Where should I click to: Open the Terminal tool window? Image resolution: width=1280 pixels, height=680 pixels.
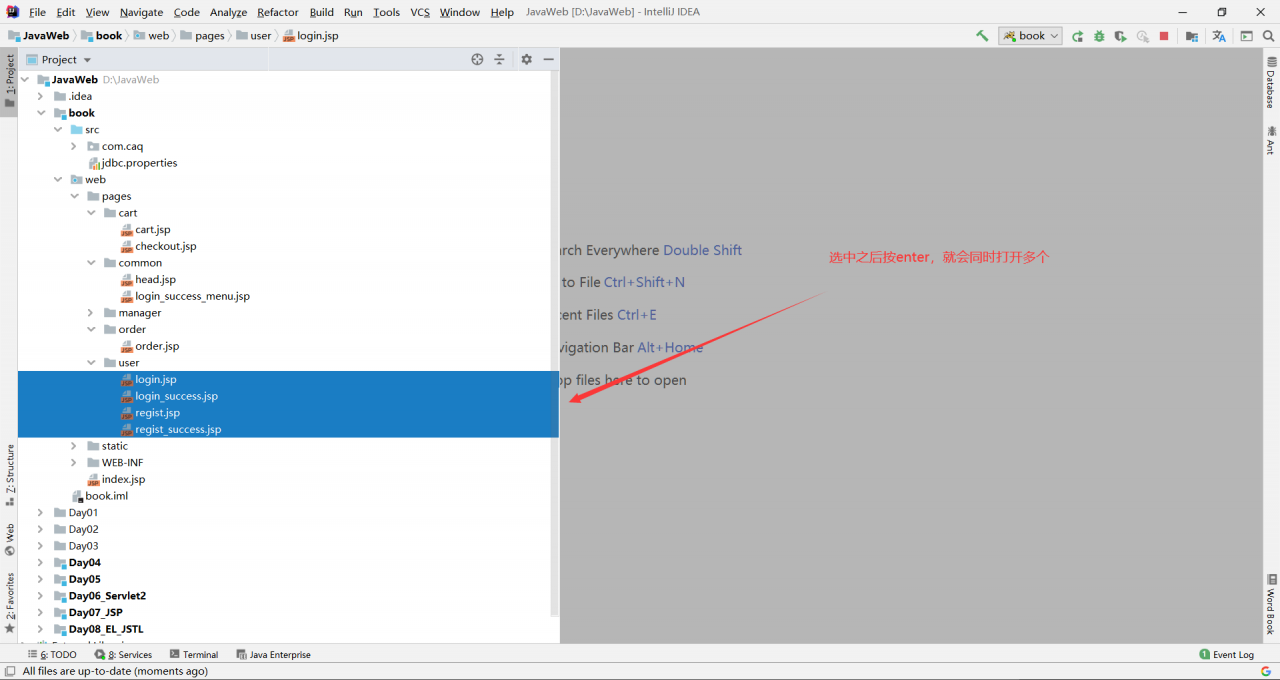pos(194,654)
